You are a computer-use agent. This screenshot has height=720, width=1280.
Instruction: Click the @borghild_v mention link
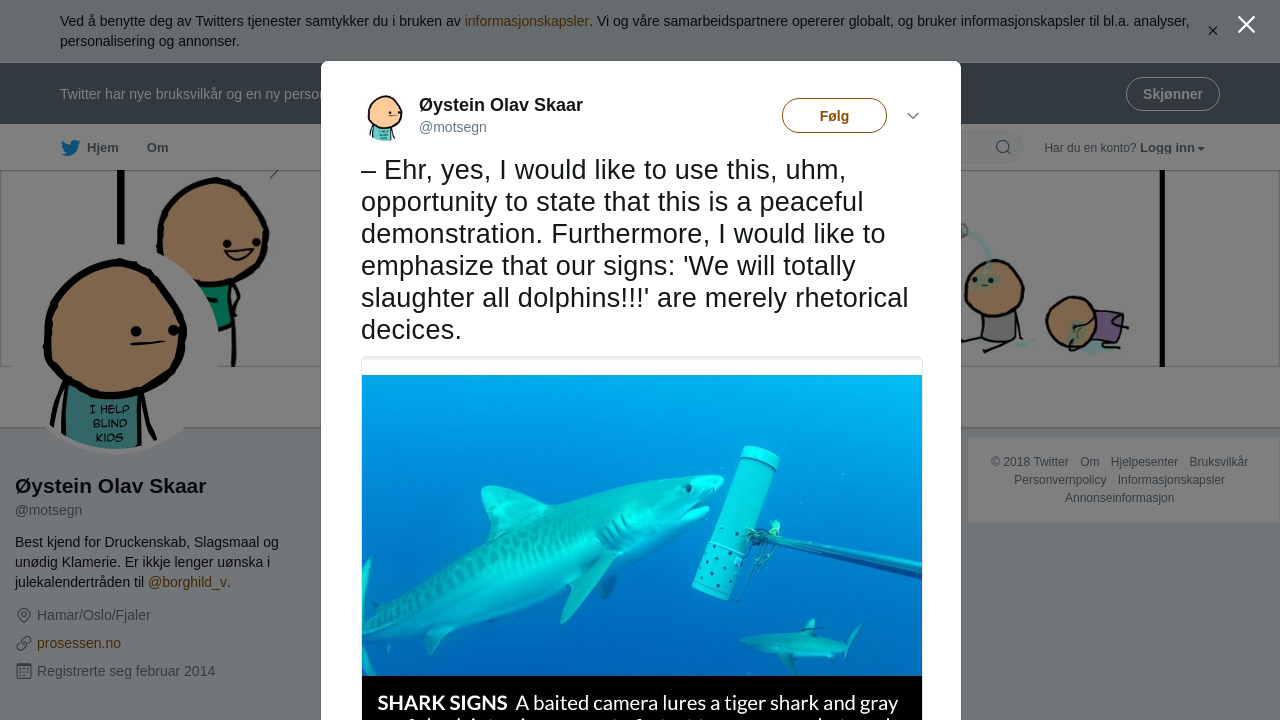(x=187, y=582)
